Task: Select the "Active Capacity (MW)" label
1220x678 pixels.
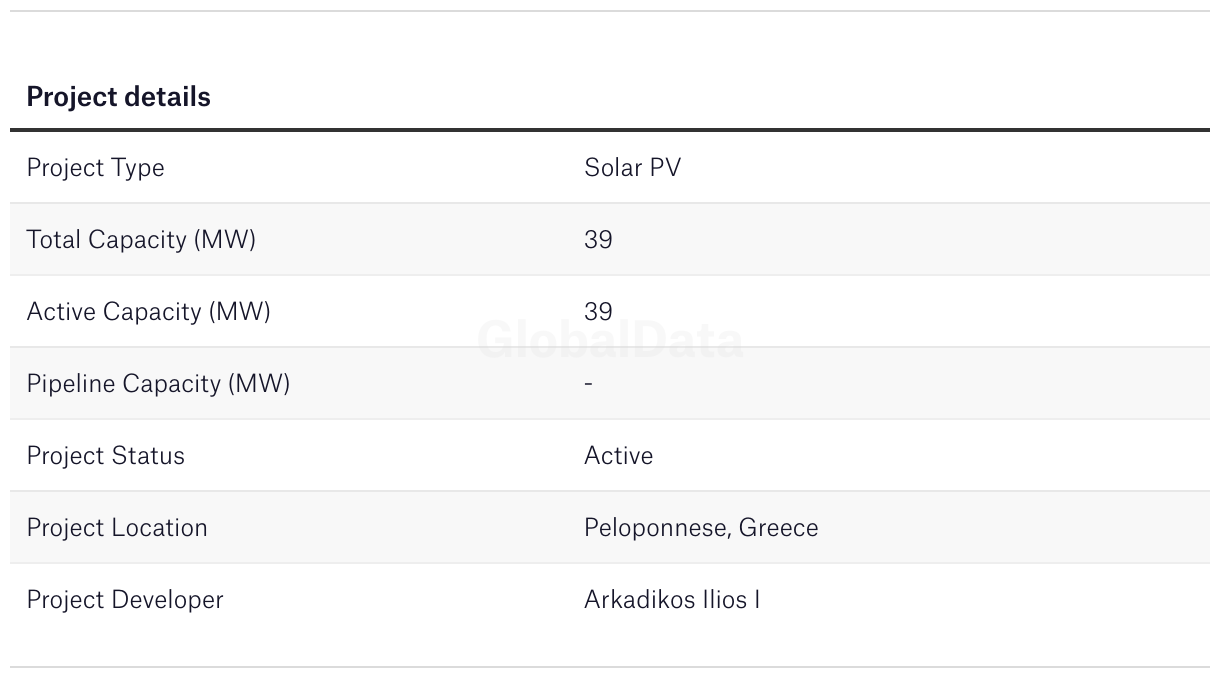Action: 148,312
